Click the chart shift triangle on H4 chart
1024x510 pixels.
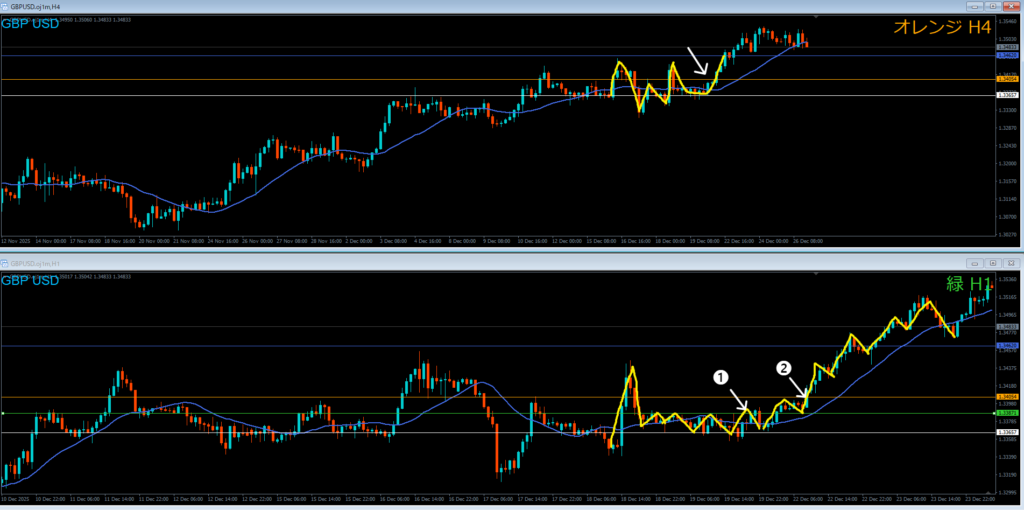[817, 18]
